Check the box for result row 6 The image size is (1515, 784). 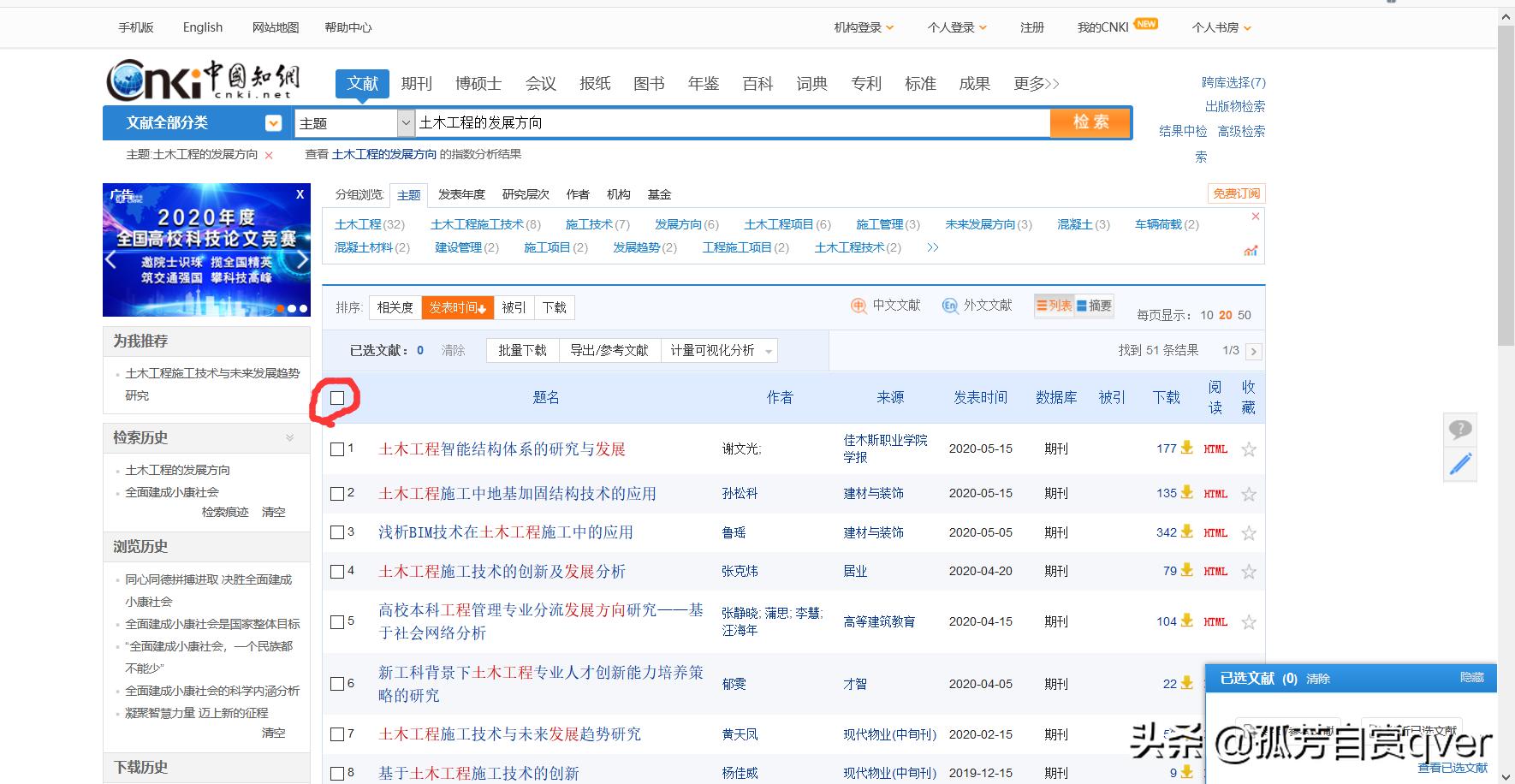click(337, 684)
